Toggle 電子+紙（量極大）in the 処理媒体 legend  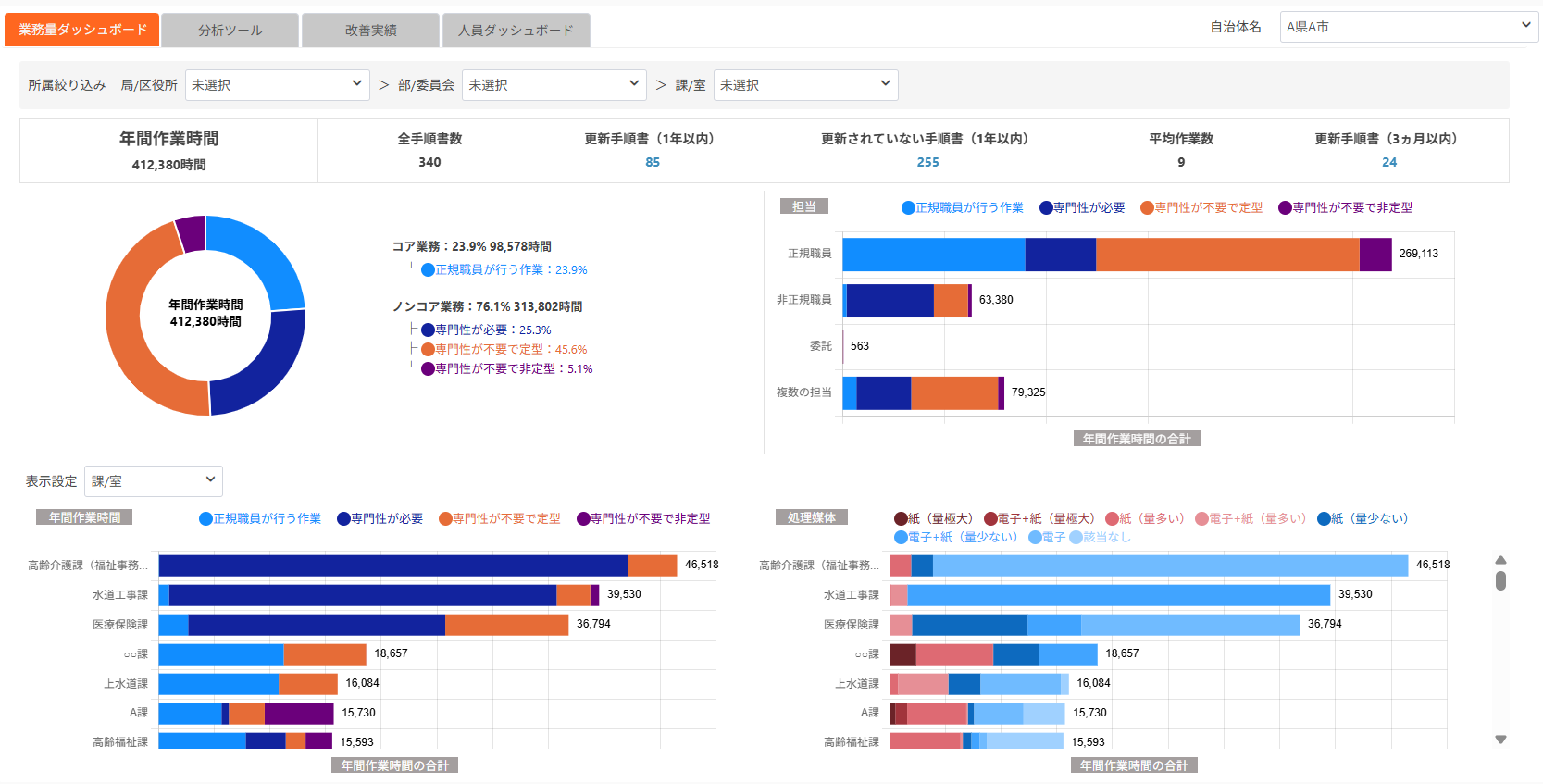(1039, 518)
